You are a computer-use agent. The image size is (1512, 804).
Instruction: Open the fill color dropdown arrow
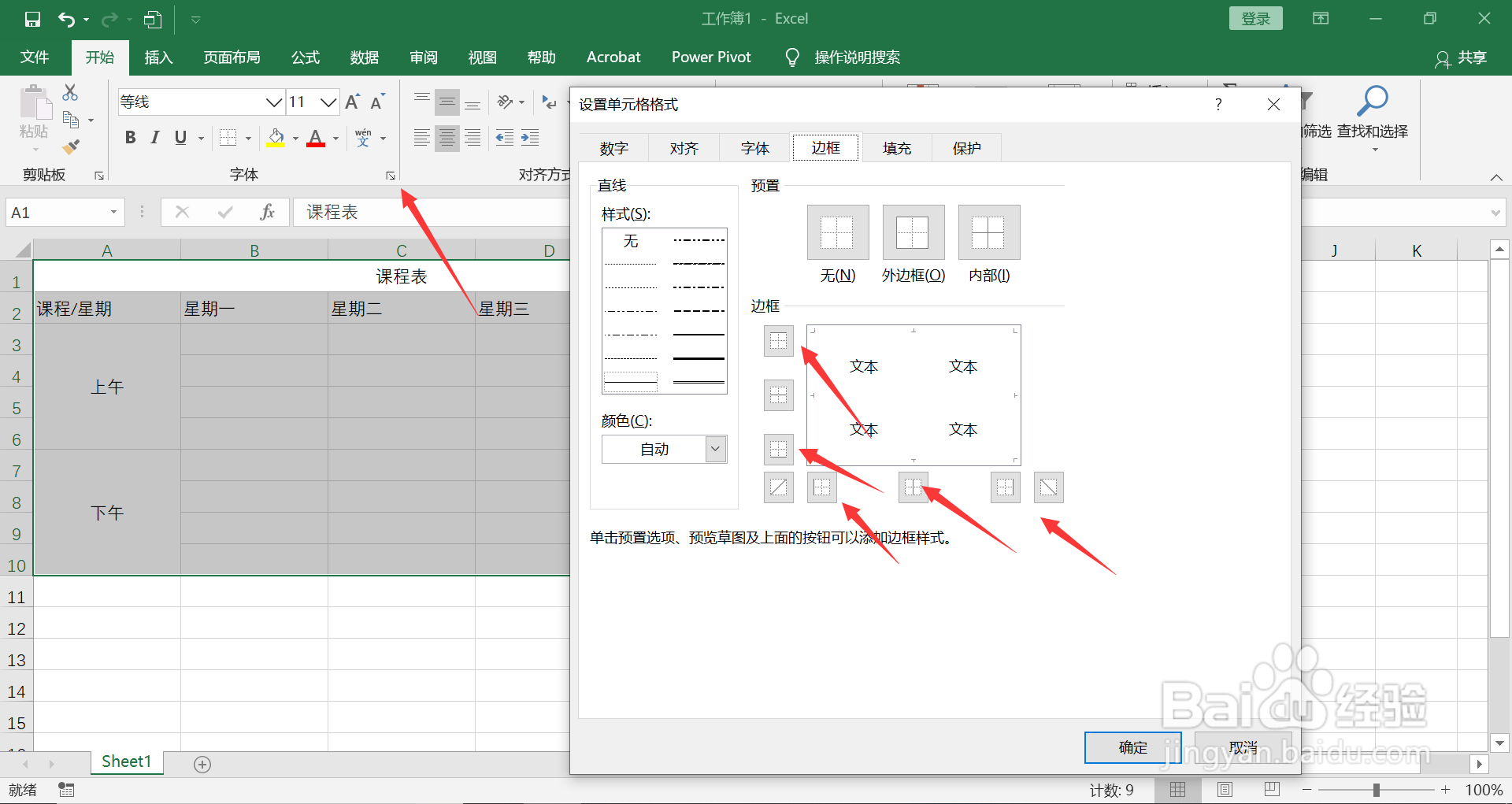pos(295,139)
